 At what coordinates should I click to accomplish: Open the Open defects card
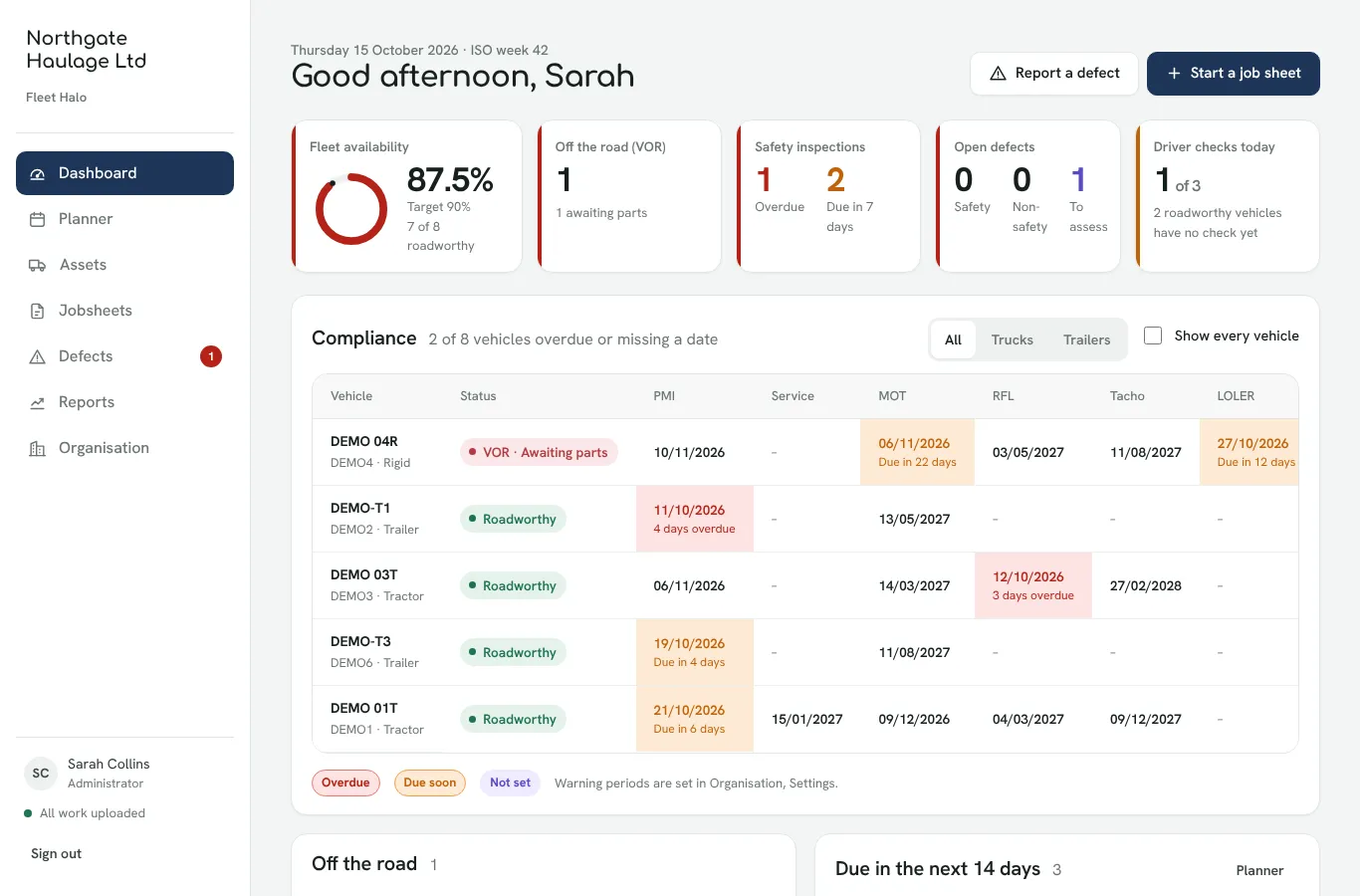[1028, 196]
